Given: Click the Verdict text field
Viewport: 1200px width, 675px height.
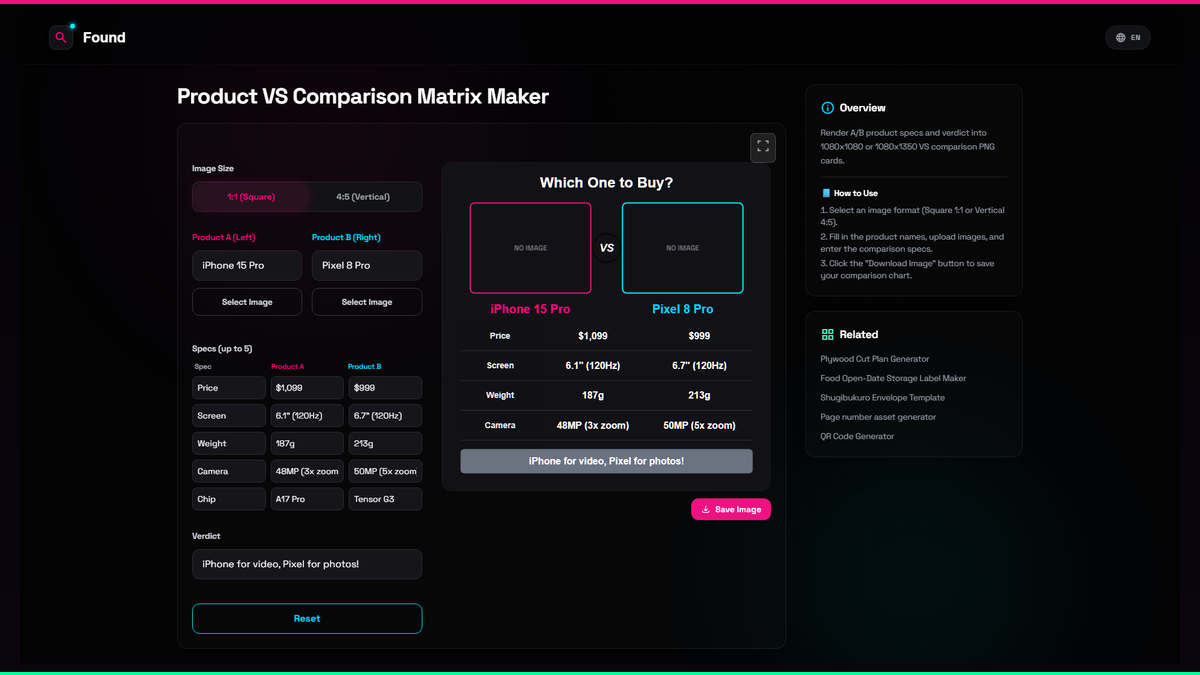Looking at the screenshot, I should 307,564.
